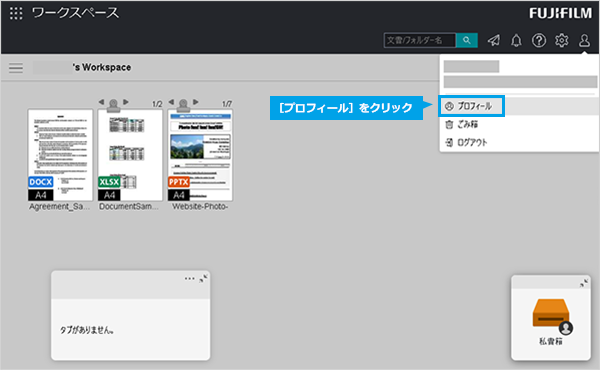Screen dimensions: 600x370
Task: Click the PPTX badge on Website-Photo file
Action: point(179,182)
